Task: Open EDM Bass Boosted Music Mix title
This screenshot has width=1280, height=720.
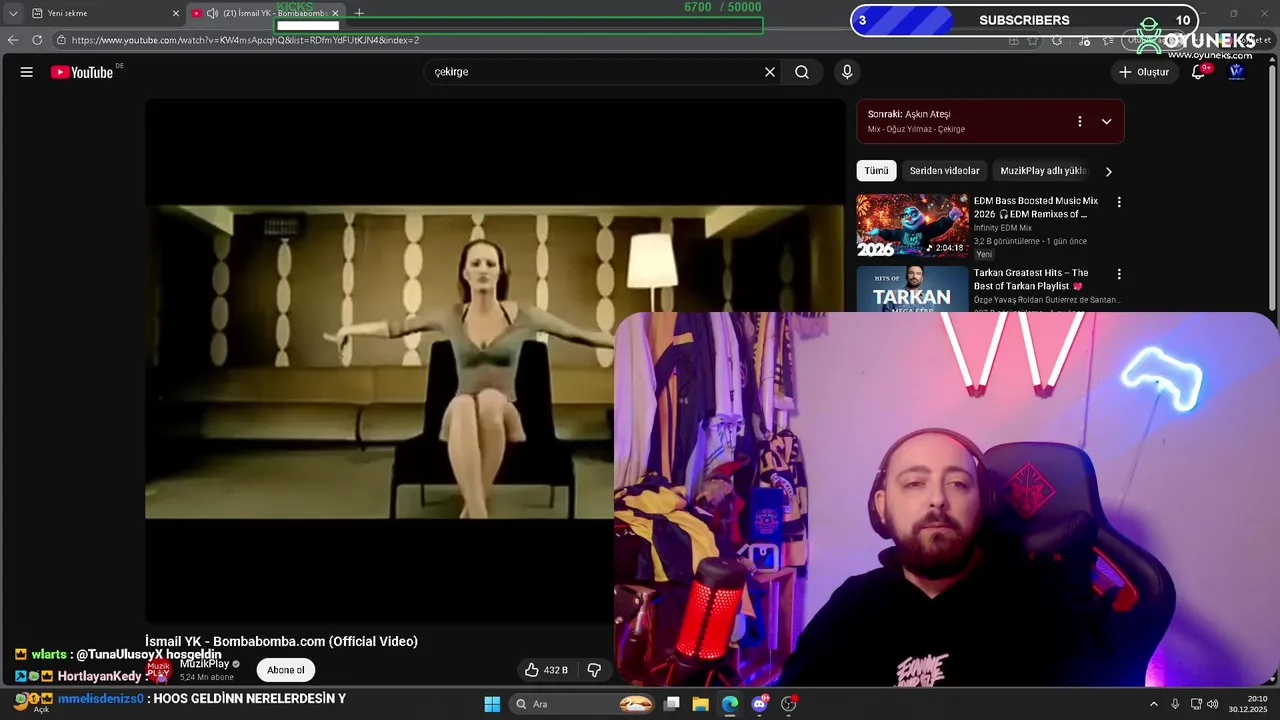Action: pyautogui.click(x=1036, y=207)
